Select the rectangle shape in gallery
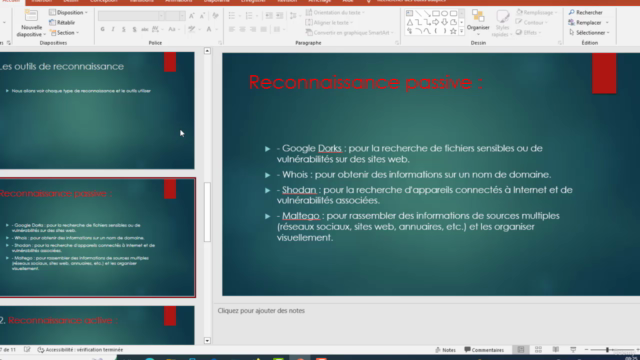 point(436,13)
